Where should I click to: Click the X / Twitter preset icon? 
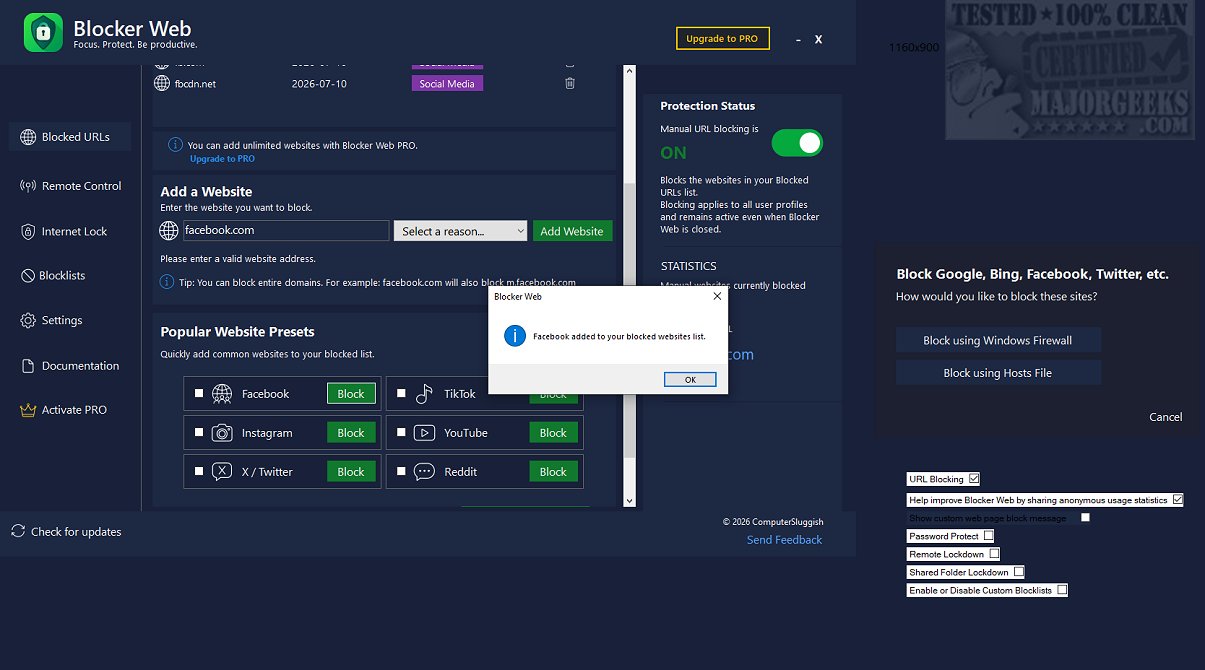222,472
